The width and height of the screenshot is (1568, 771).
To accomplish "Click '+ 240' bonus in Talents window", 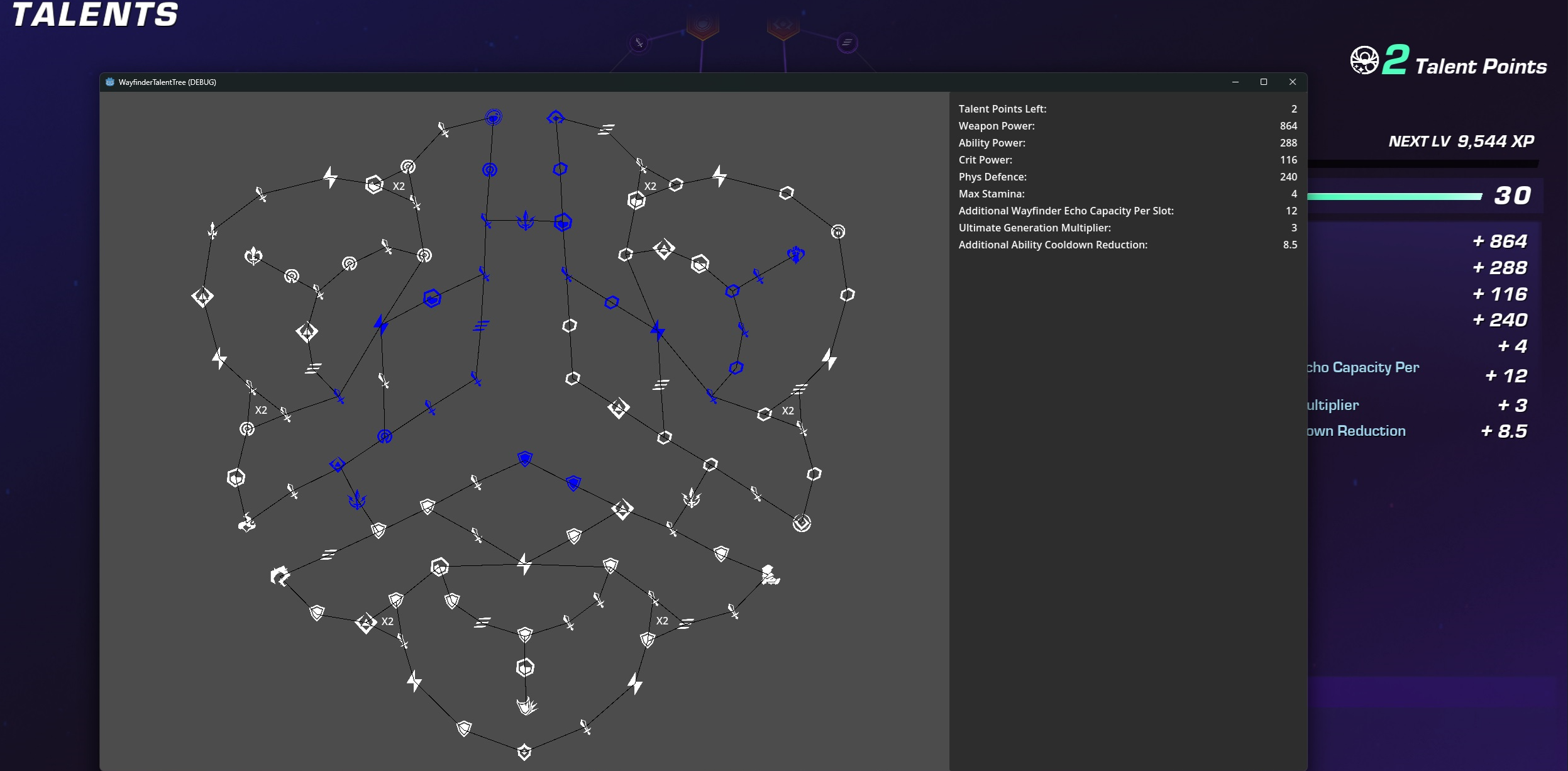I will point(1499,320).
